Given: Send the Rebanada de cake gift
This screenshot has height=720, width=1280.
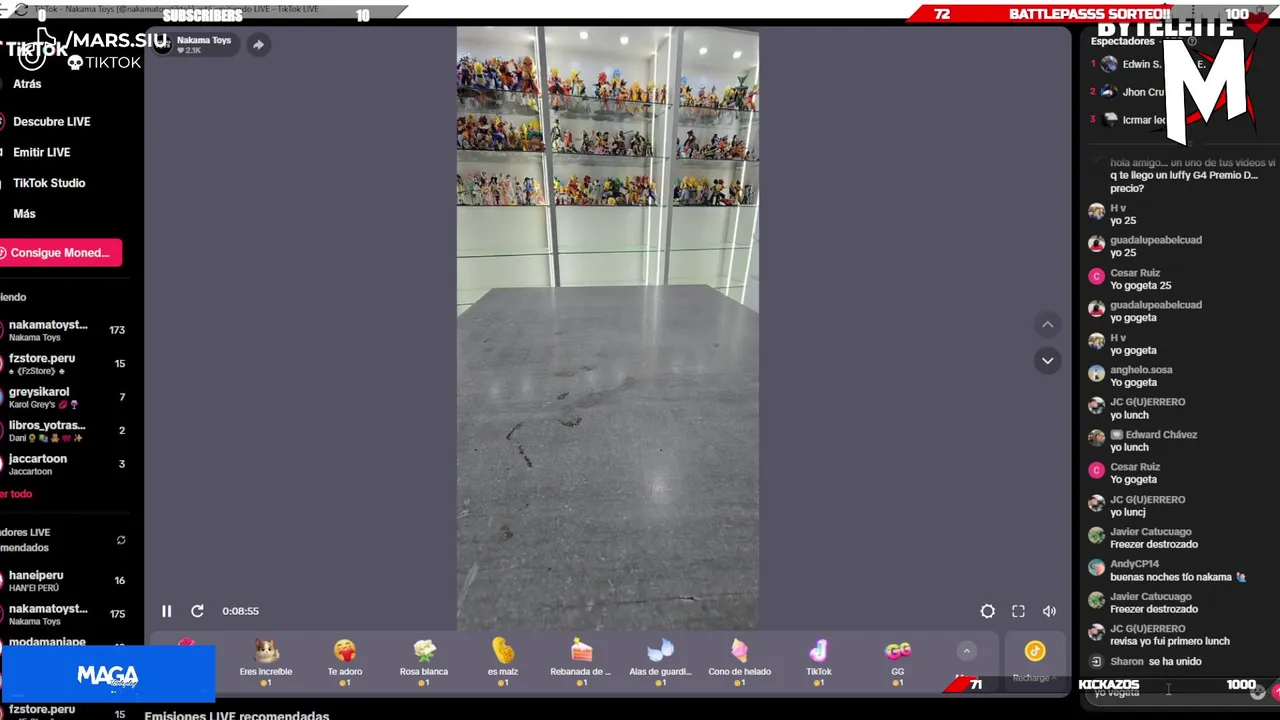Looking at the screenshot, I should [x=581, y=662].
